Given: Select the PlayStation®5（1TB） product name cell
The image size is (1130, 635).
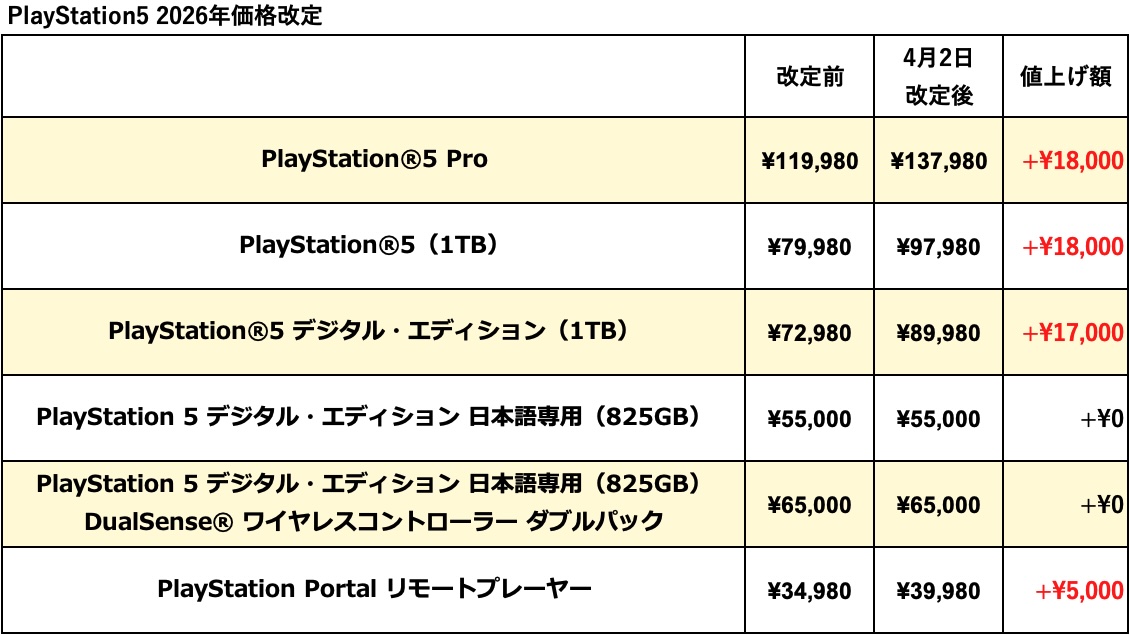Looking at the screenshot, I should pos(374,245).
